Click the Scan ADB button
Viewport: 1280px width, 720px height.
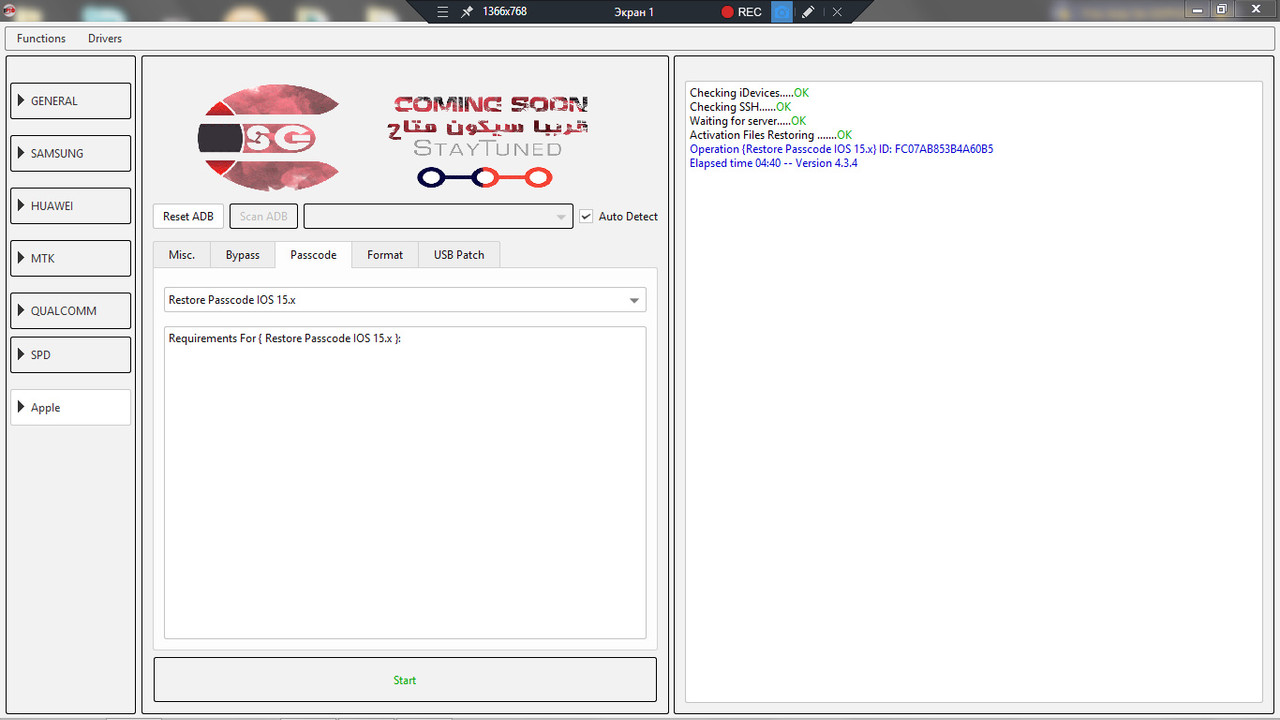(263, 216)
